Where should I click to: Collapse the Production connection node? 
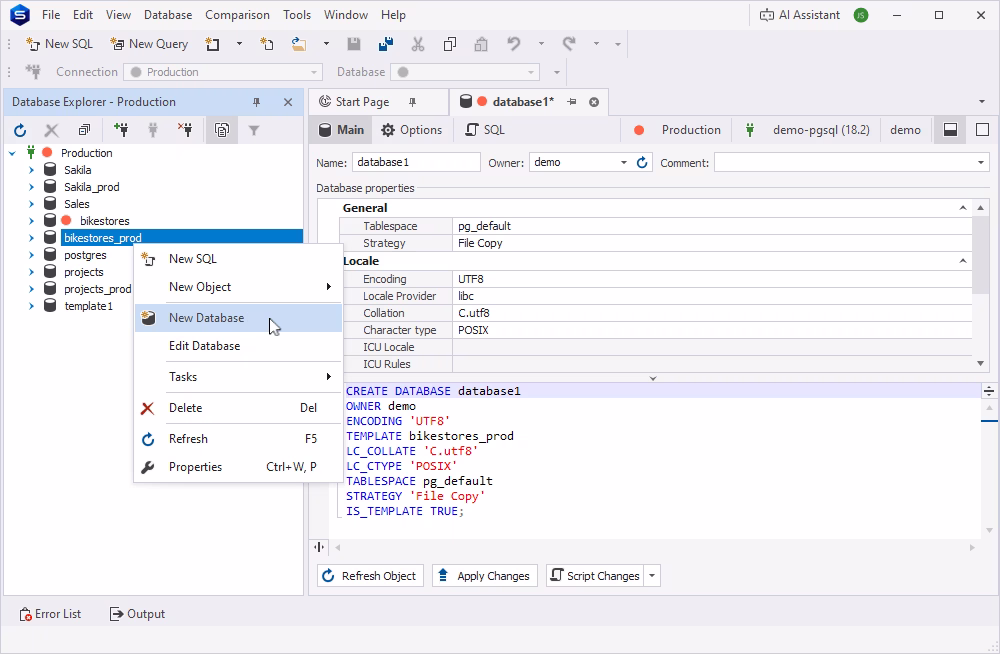point(12,153)
